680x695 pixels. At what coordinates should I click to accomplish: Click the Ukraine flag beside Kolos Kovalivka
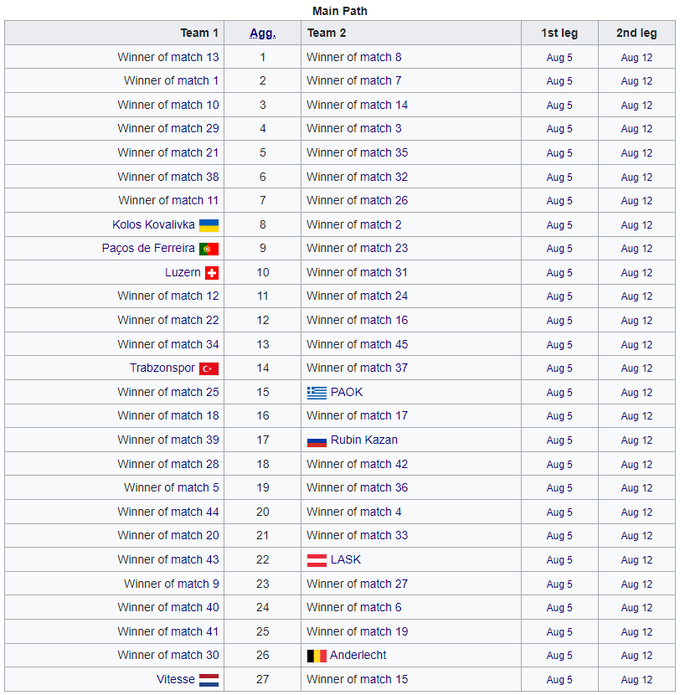click(x=209, y=225)
